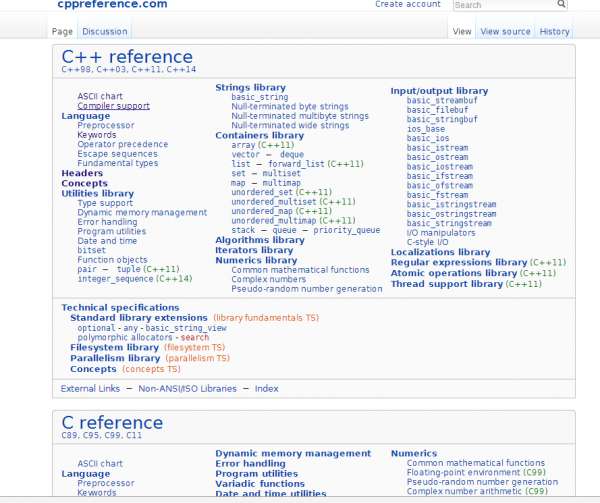Open the forward_list link

[296, 164]
